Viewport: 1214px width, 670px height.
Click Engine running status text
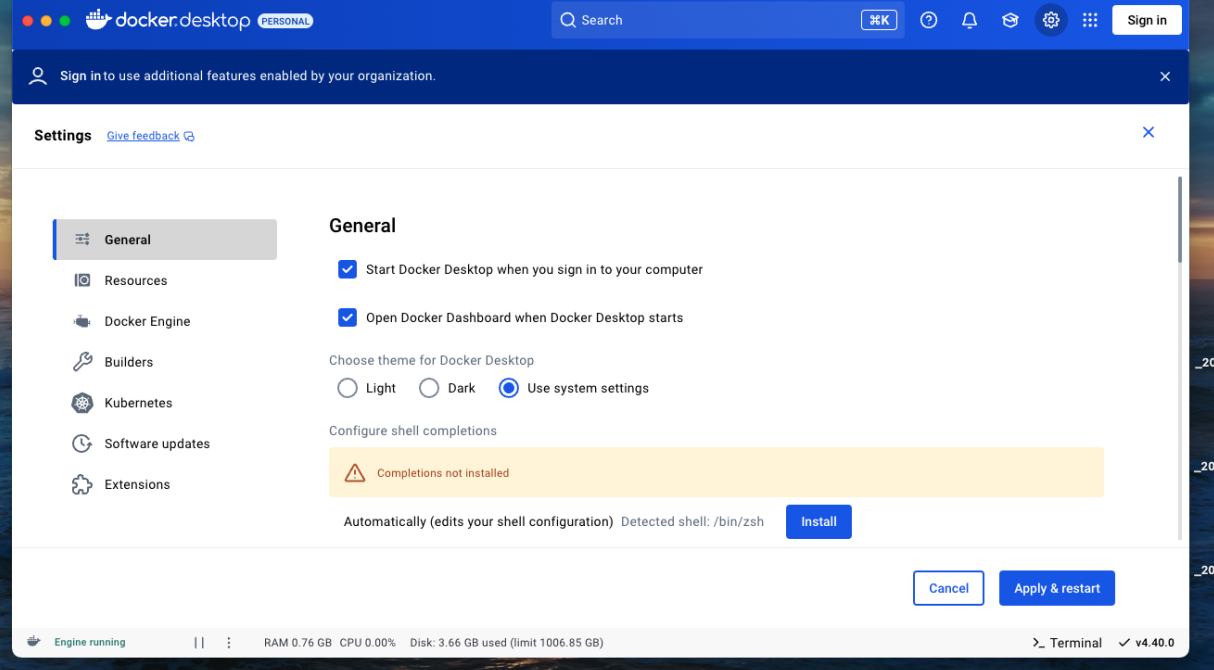pyautogui.click(x=90, y=642)
